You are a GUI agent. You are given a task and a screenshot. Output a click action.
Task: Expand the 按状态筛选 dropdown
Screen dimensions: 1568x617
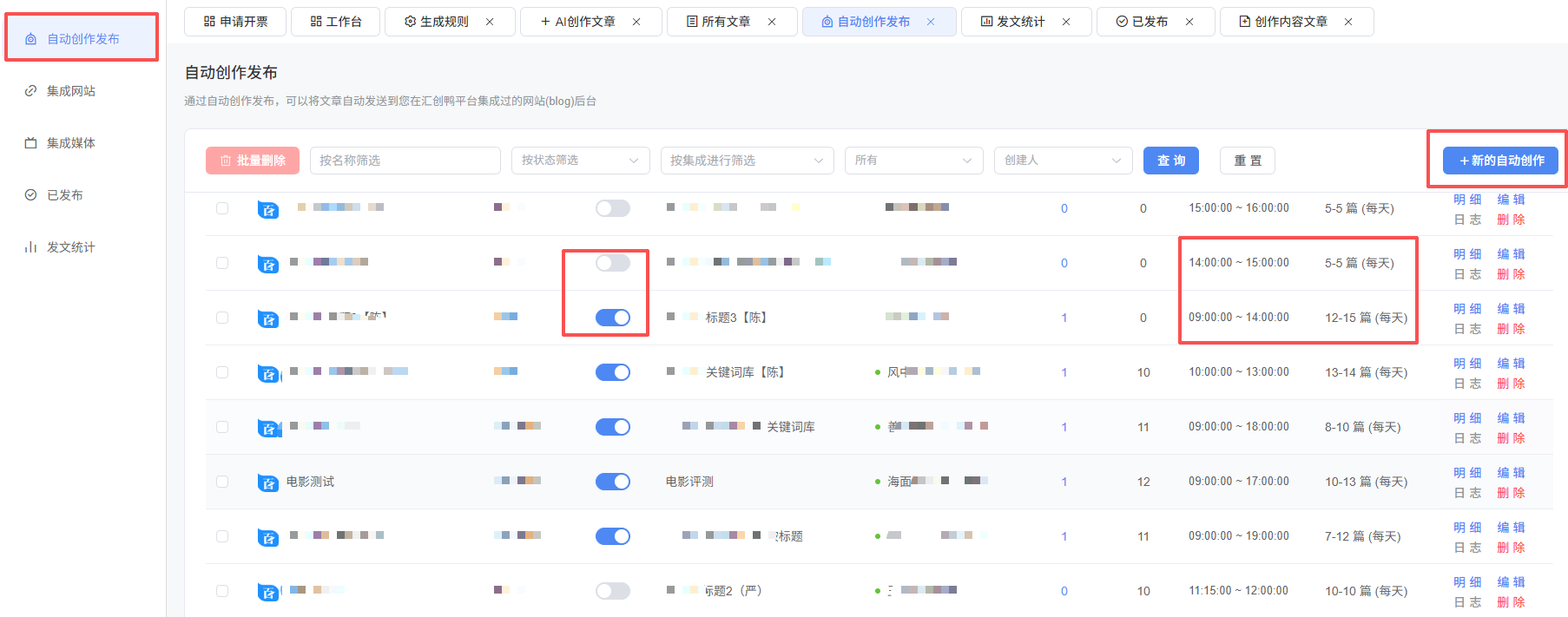(580, 161)
